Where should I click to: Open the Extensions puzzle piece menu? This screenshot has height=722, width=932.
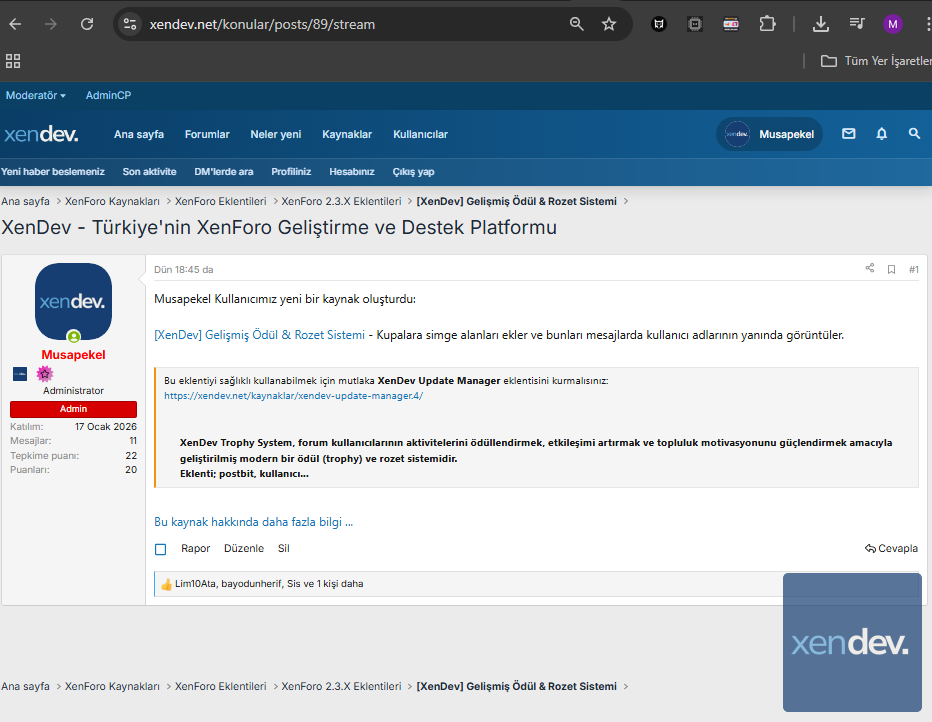coord(767,24)
